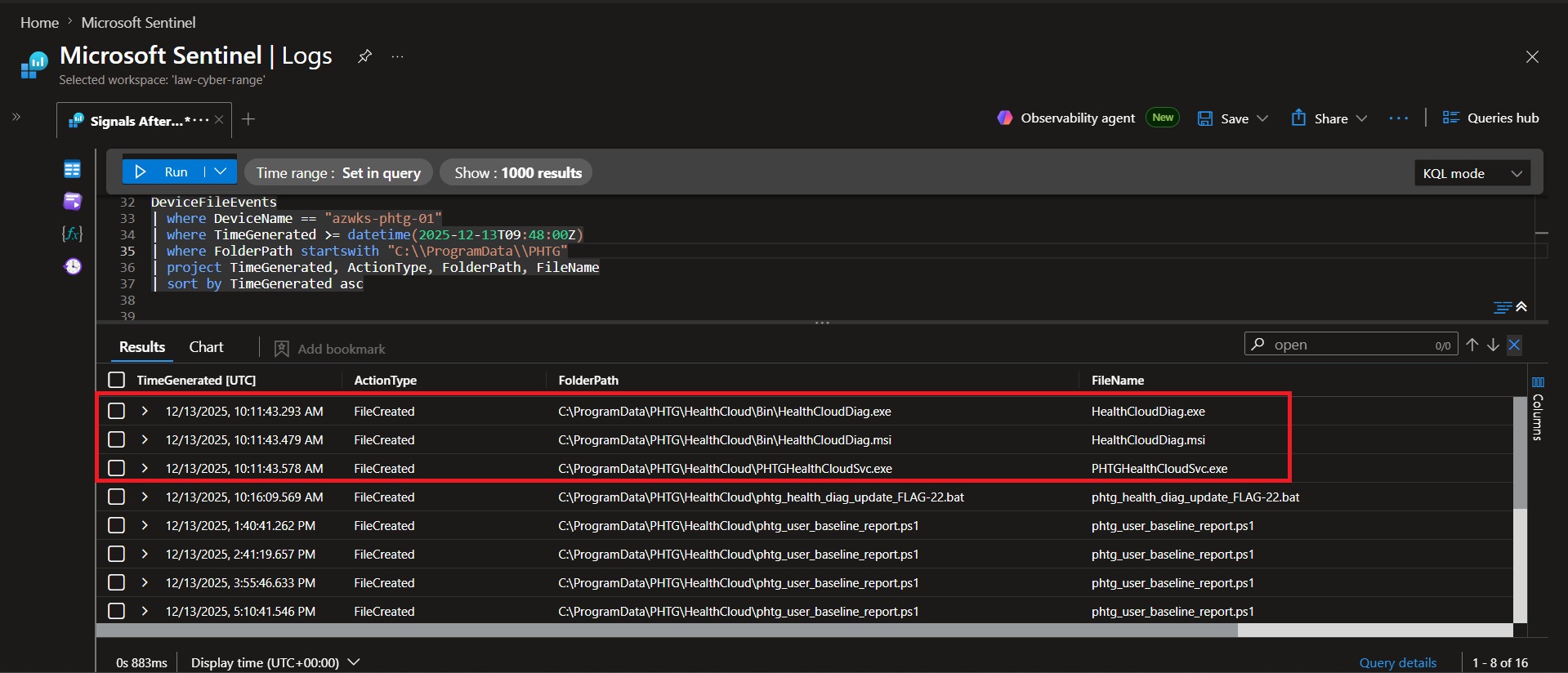This screenshot has width=1568, height=673.
Task: Select the PHTGHealthCloudSvc.exe row checkbox
Action: click(x=117, y=468)
